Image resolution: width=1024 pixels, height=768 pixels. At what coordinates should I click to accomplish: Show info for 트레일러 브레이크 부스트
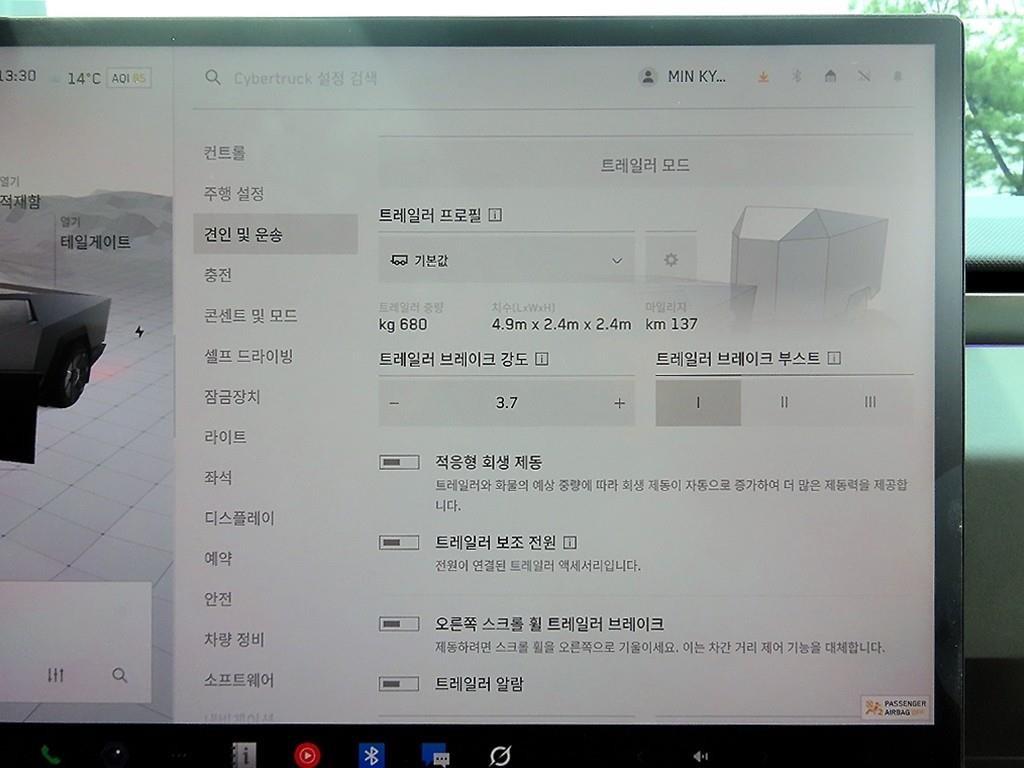(x=834, y=358)
